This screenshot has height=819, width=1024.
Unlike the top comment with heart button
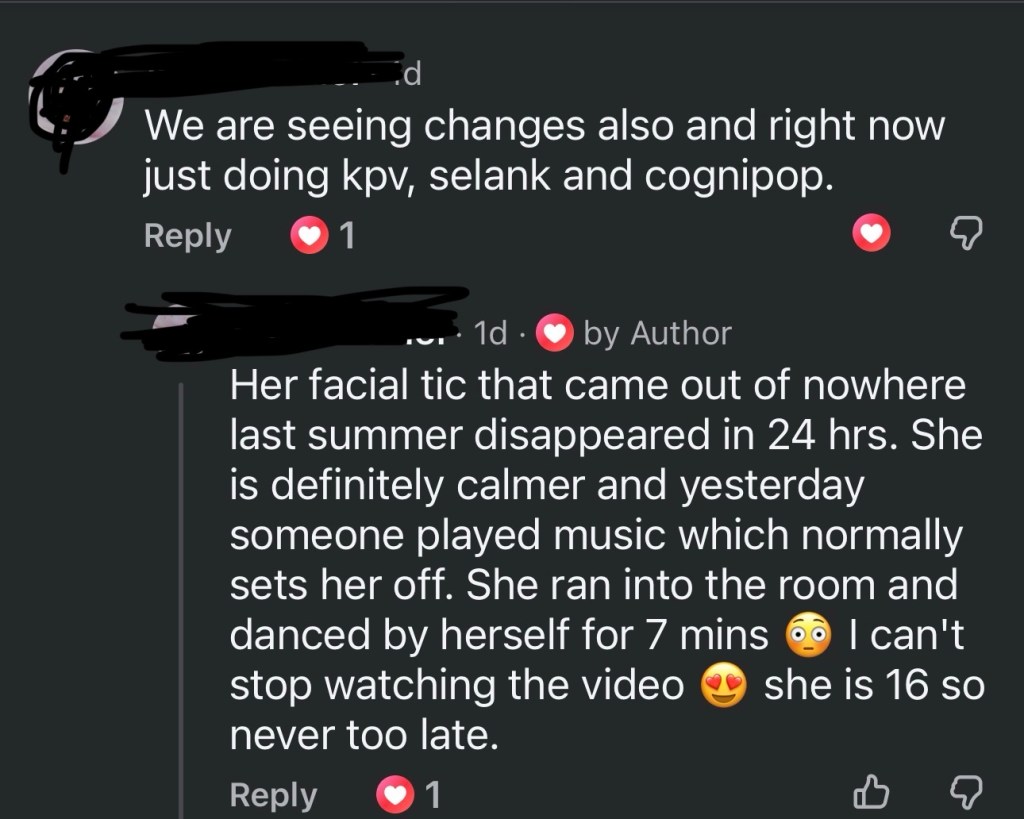[x=872, y=235]
